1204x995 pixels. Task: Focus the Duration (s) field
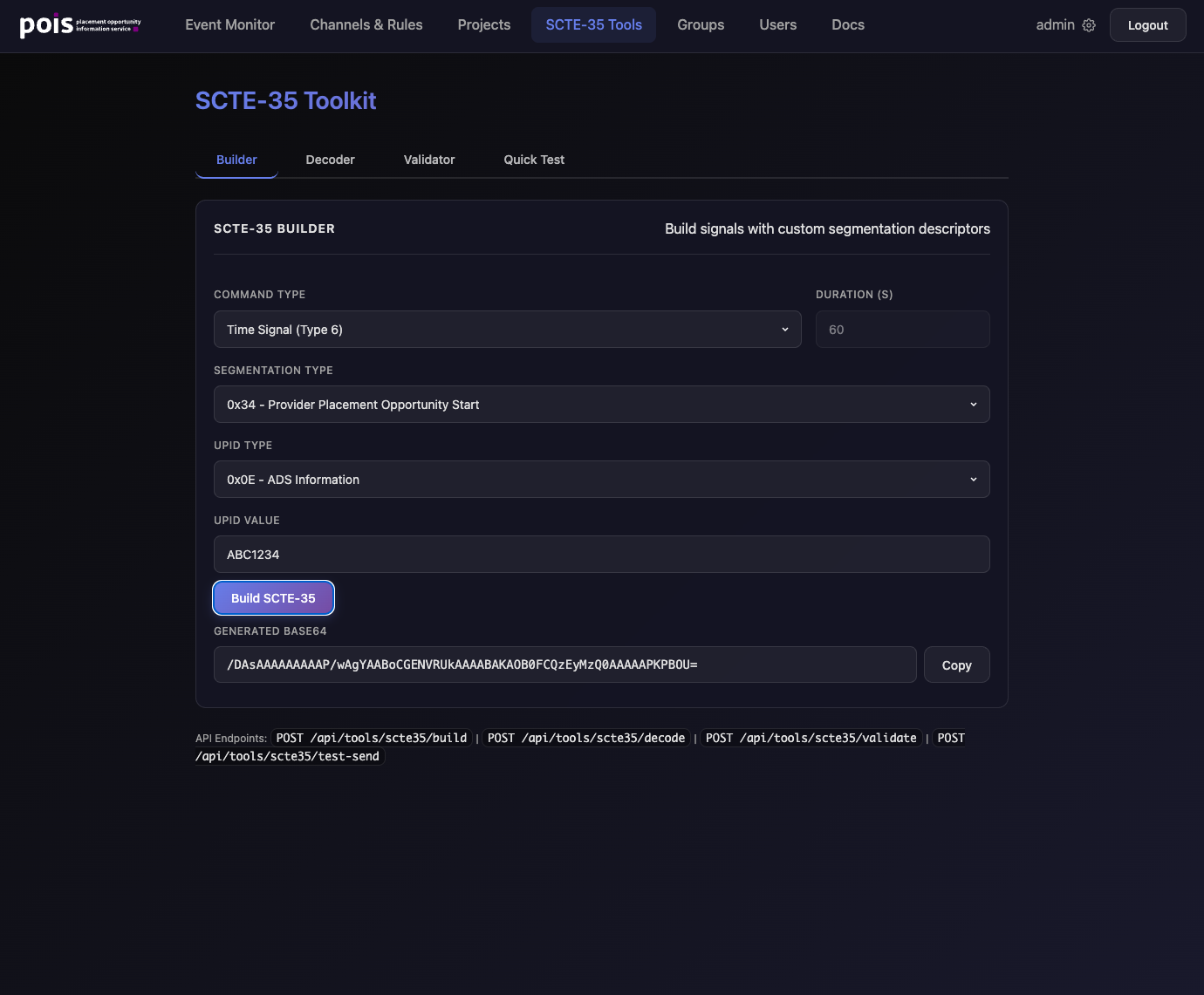903,330
